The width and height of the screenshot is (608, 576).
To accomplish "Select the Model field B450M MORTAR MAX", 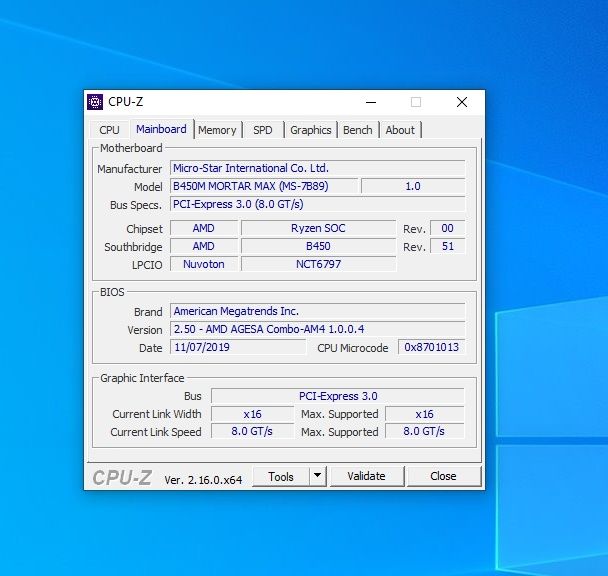I will point(264,186).
